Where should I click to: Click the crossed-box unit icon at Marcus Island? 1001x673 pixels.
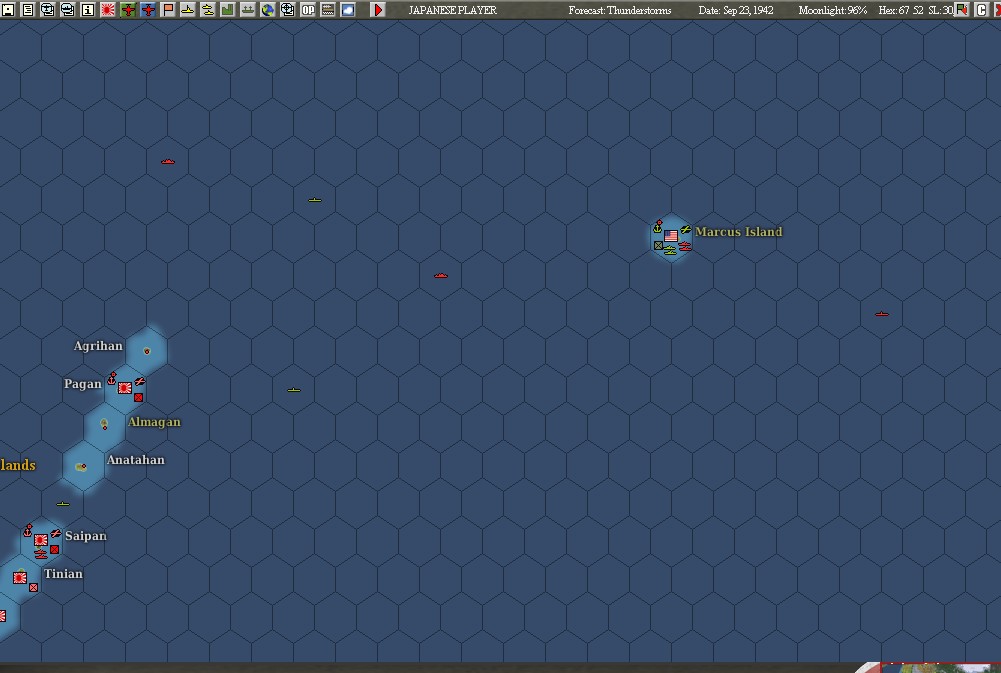pyautogui.click(x=658, y=245)
